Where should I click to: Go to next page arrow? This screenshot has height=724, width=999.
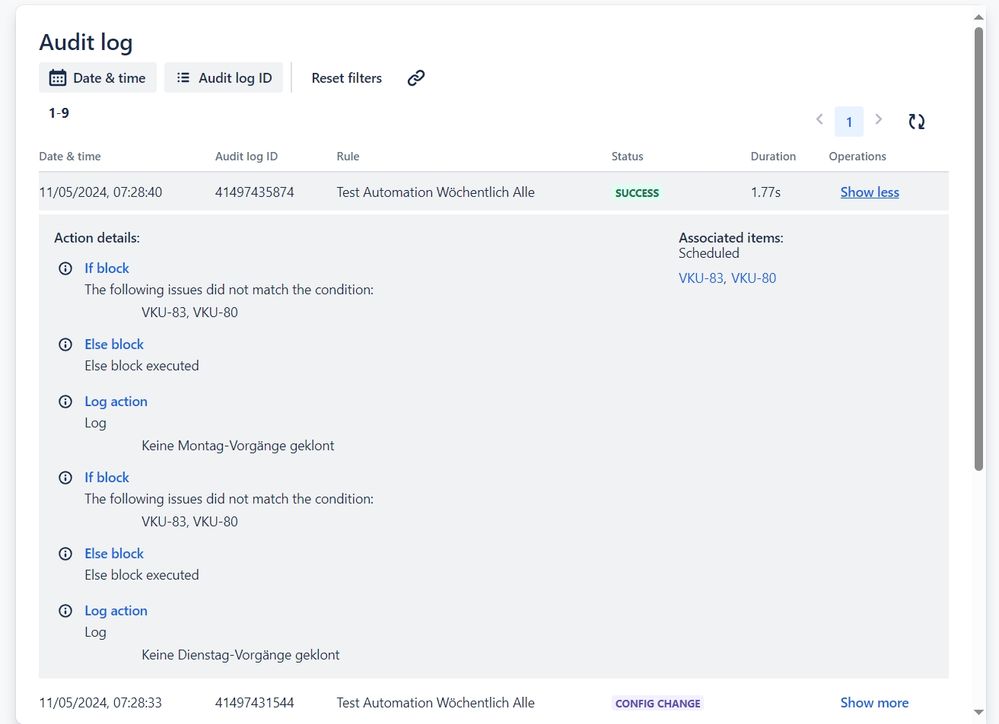click(879, 119)
